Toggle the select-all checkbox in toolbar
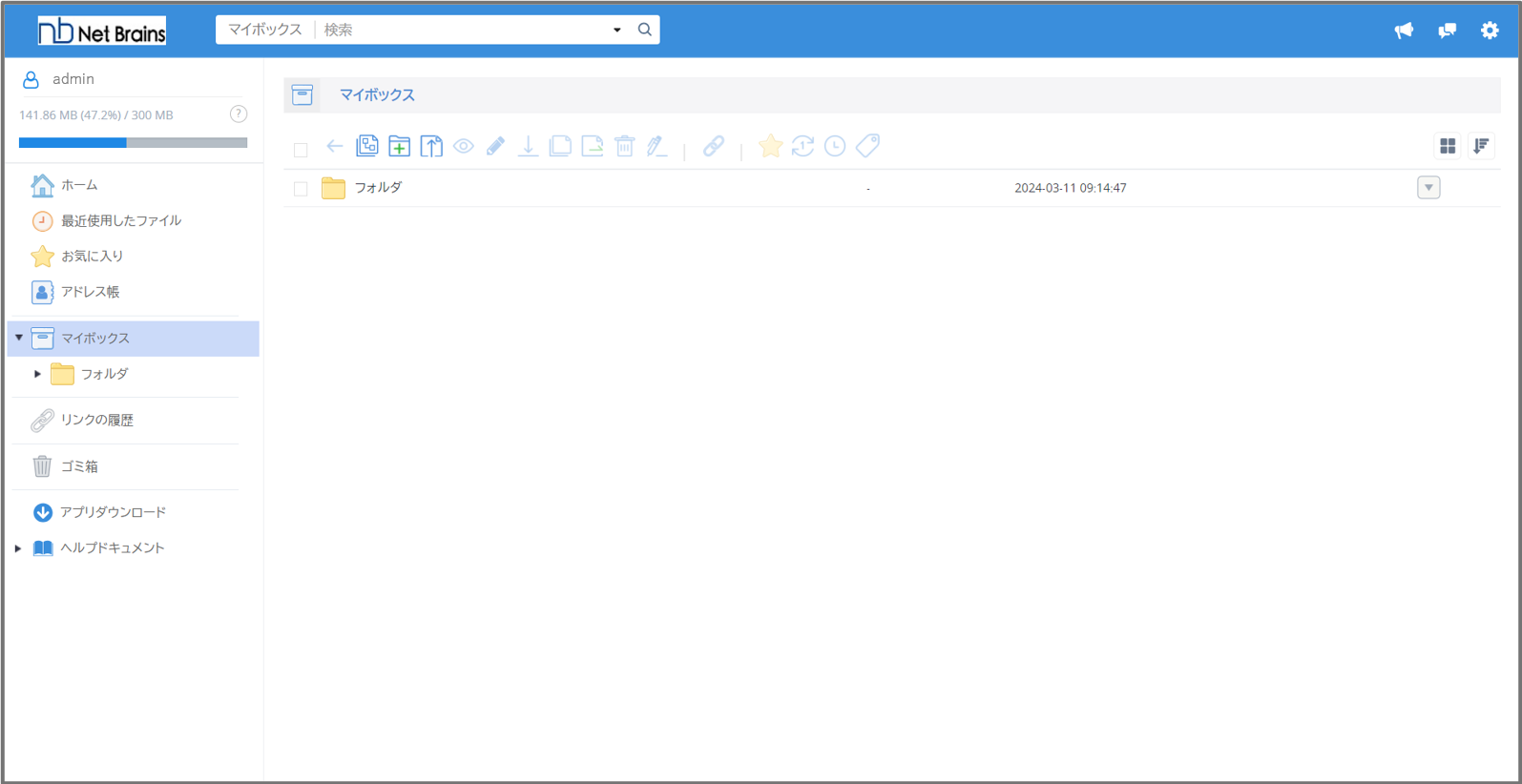This screenshot has width=1522, height=784. (301, 150)
